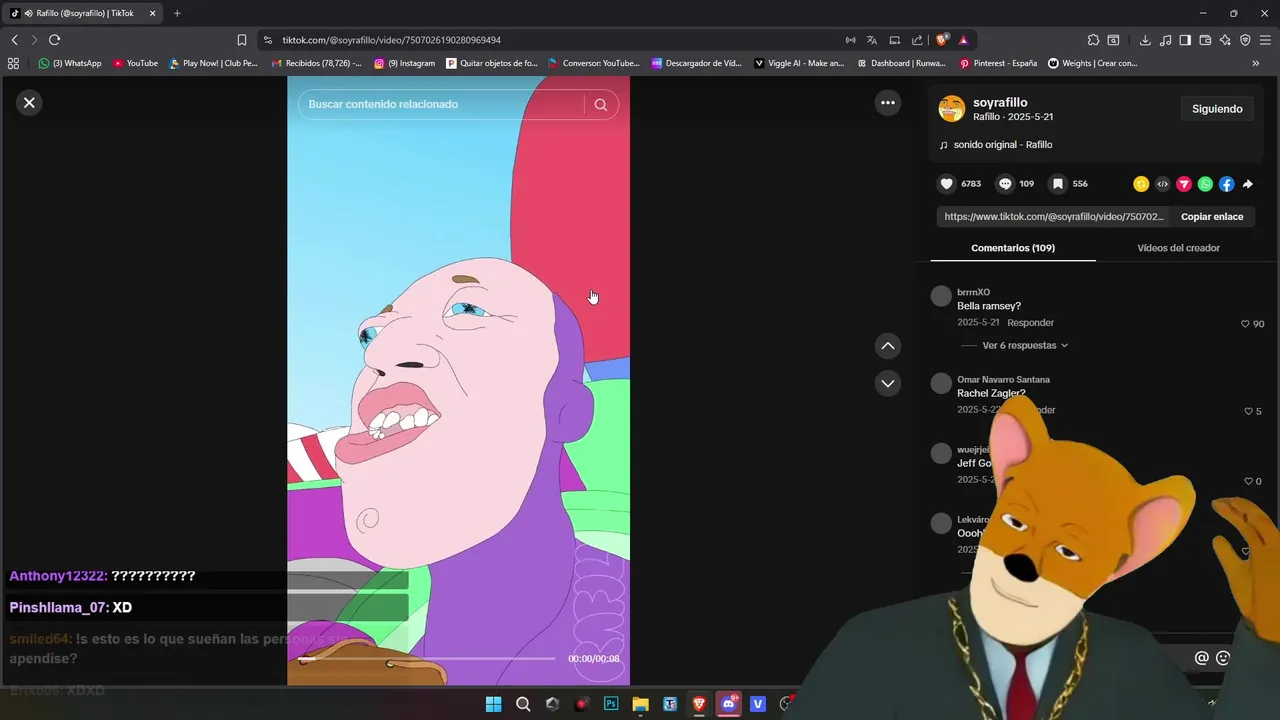
Task: Open the browser extensions puzzle icon
Action: [1093, 40]
